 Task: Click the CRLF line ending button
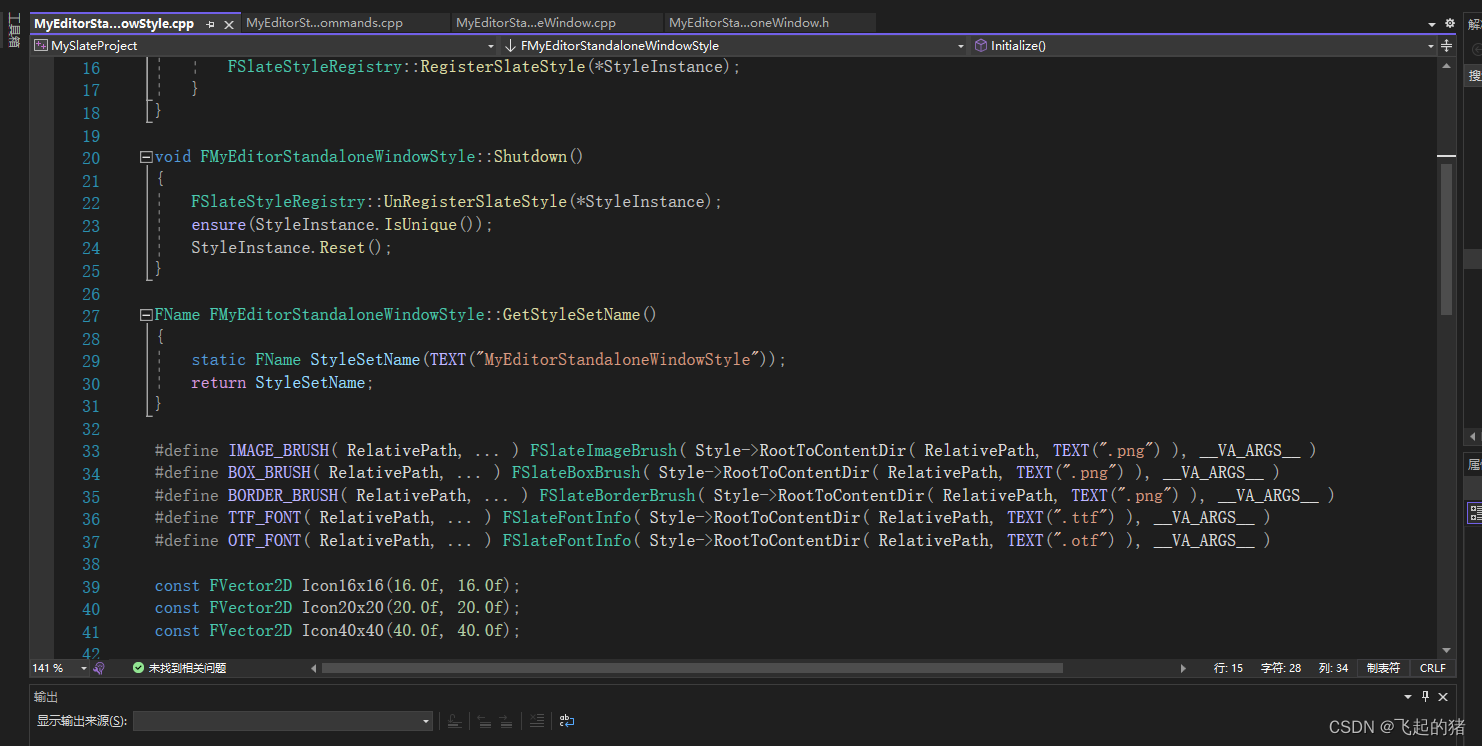click(x=1432, y=668)
